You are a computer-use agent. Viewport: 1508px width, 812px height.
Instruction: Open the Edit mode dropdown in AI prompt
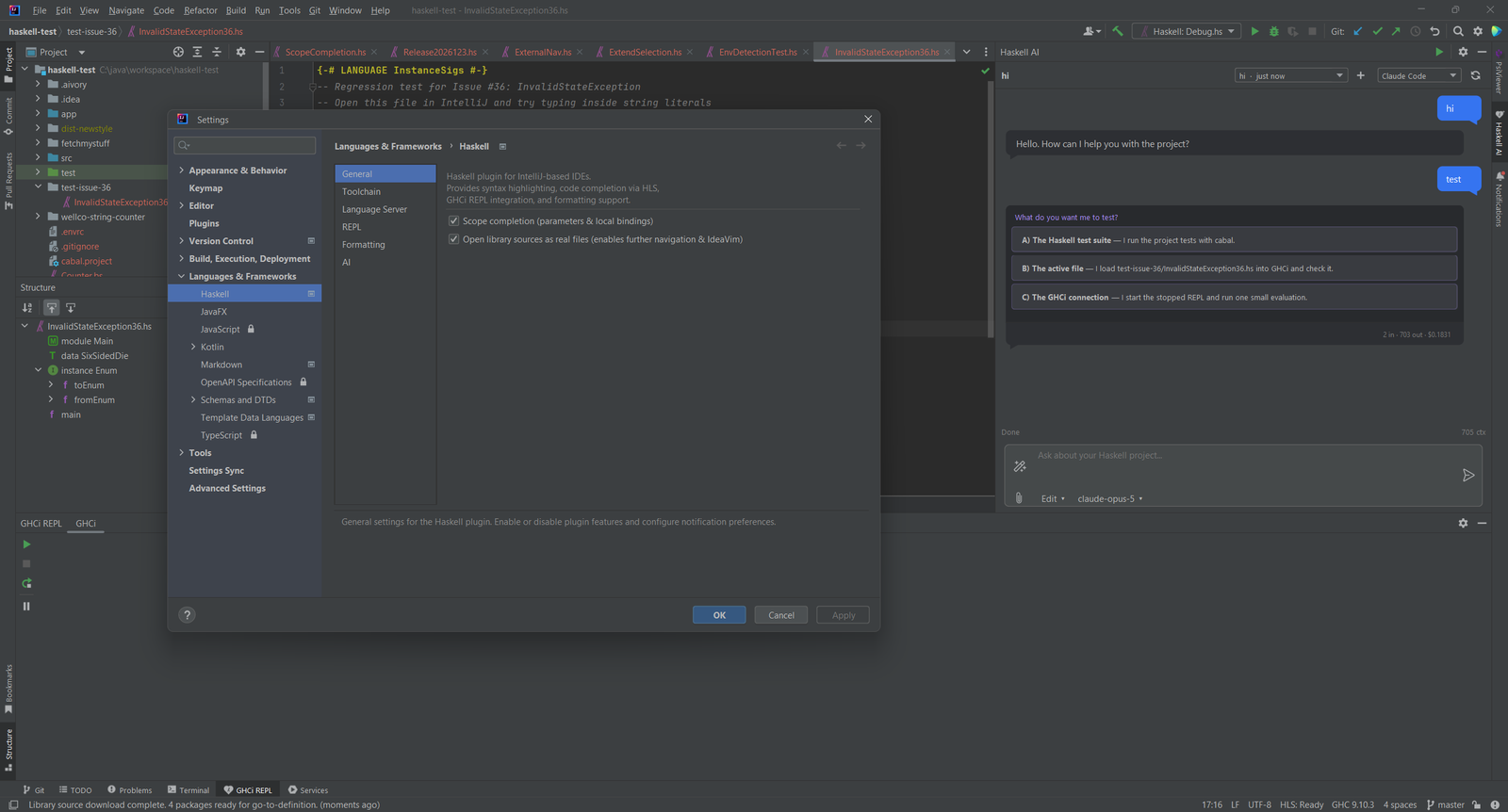point(1053,498)
